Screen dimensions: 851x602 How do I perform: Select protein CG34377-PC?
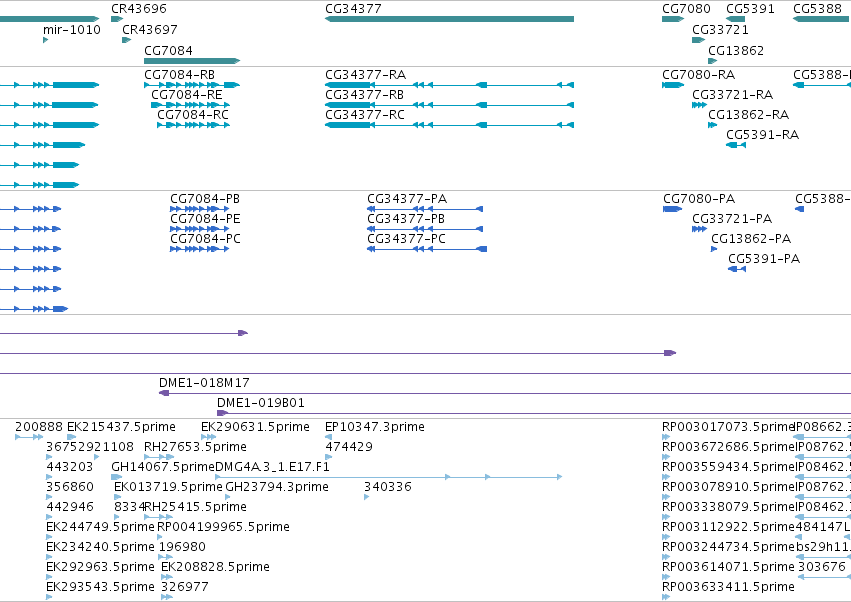(x=427, y=249)
